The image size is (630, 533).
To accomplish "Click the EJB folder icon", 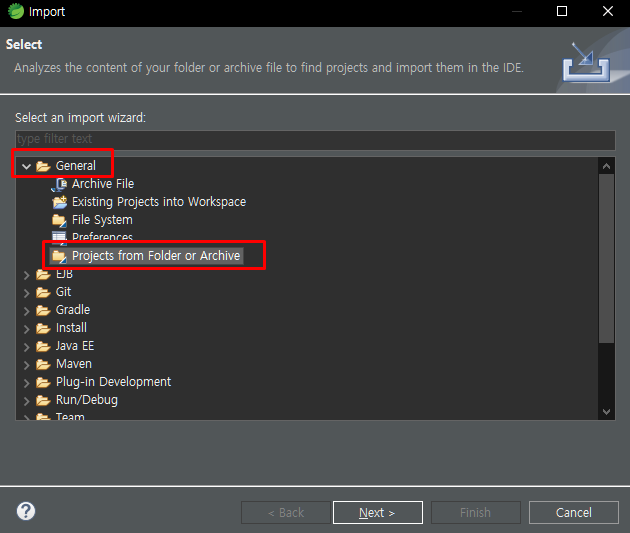I will click(43, 274).
